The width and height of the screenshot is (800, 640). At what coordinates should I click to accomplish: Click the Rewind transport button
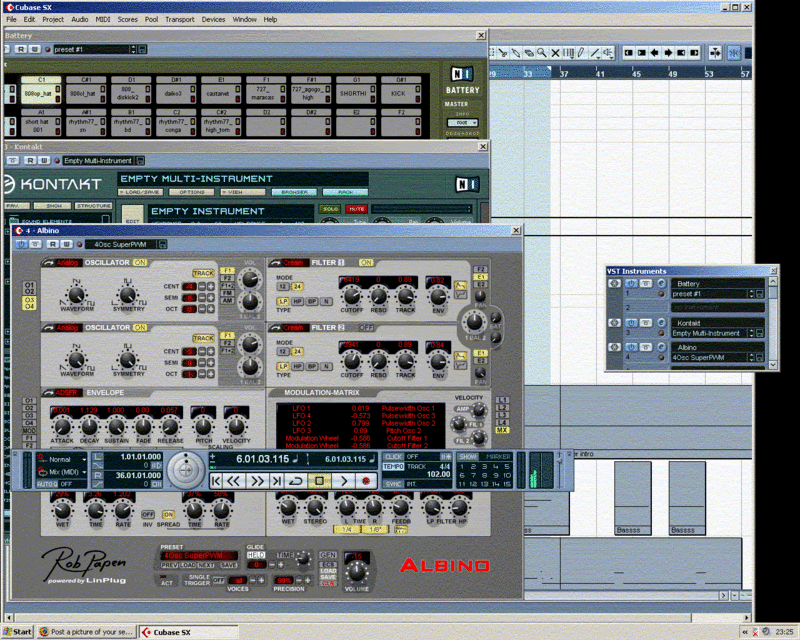233,481
